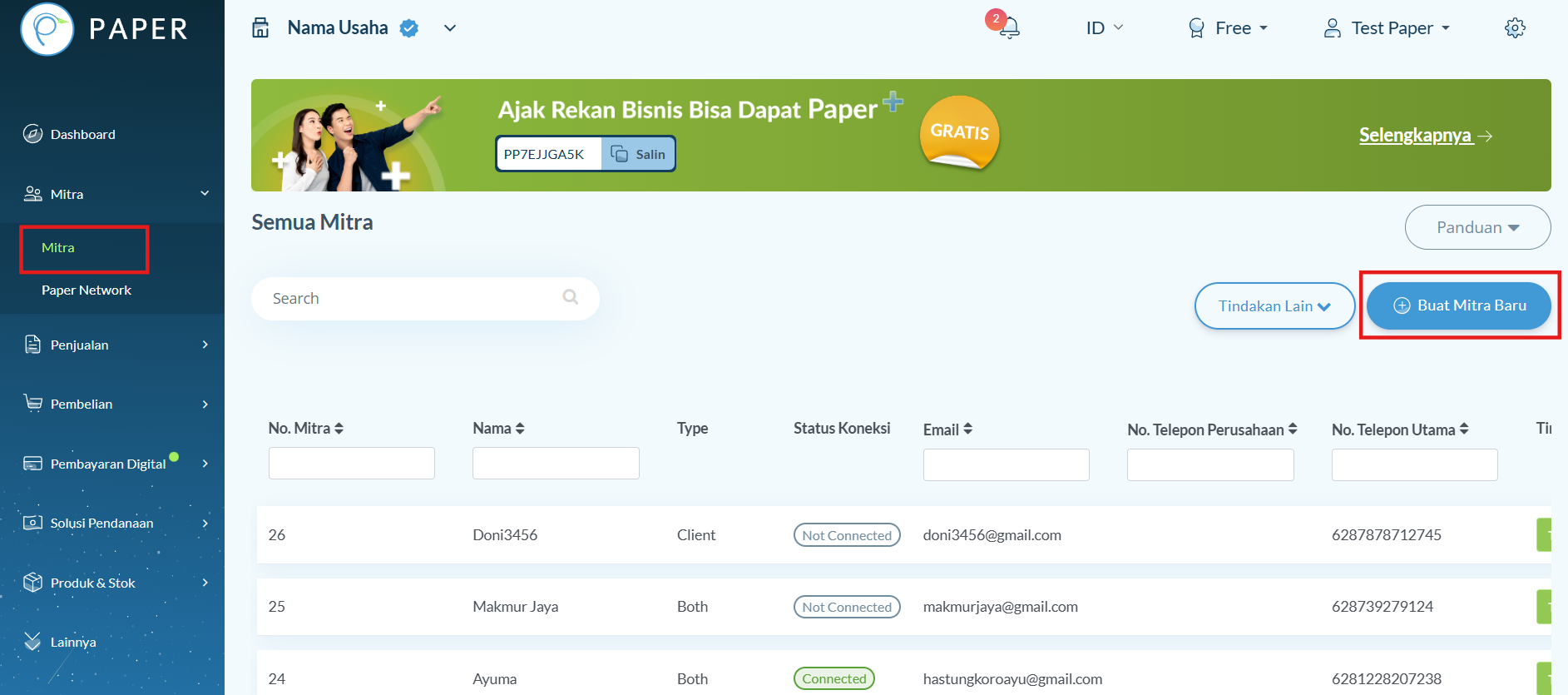The height and width of the screenshot is (695, 1568).
Task: Click the No. Mitra filter field
Action: pyautogui.click(x=352, y=463)
